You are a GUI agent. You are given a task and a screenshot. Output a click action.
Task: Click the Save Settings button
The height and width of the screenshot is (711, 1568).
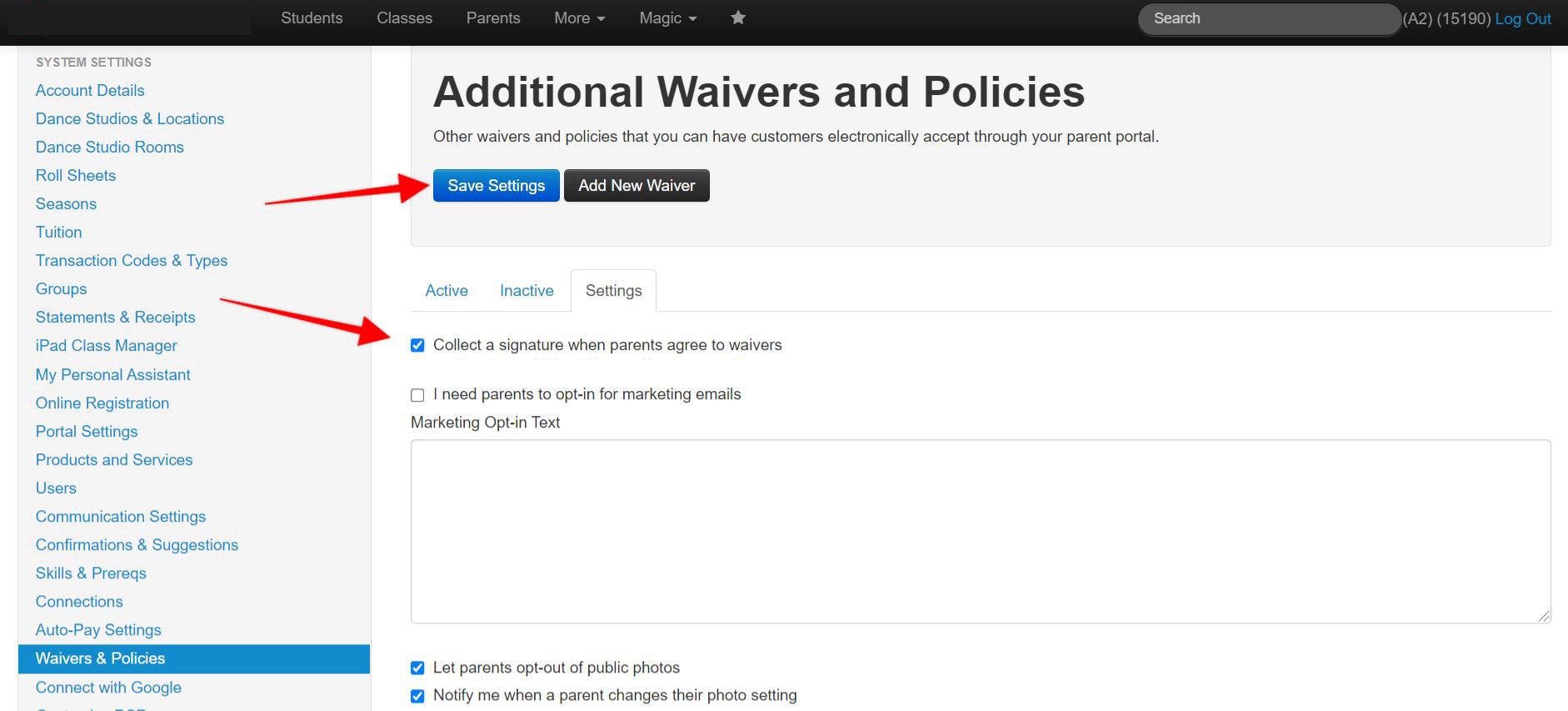pyautogui.click(x=496, y=186)
